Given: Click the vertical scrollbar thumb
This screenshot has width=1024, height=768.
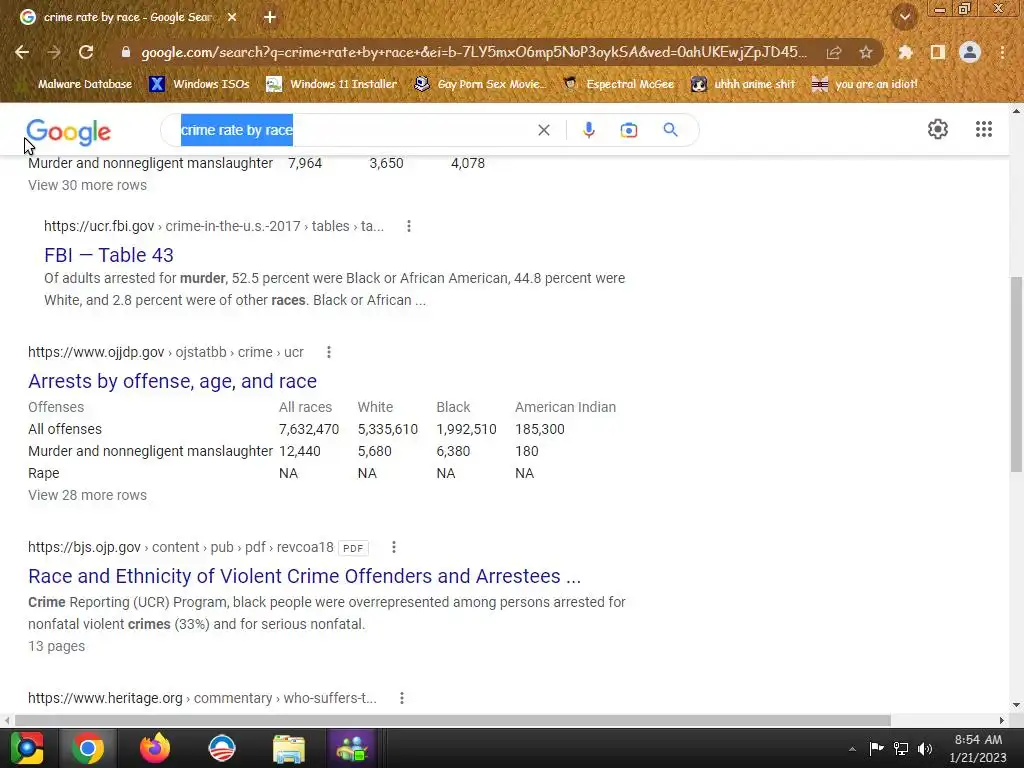Looking at the screenshot, I should (x=1016, y=374).
